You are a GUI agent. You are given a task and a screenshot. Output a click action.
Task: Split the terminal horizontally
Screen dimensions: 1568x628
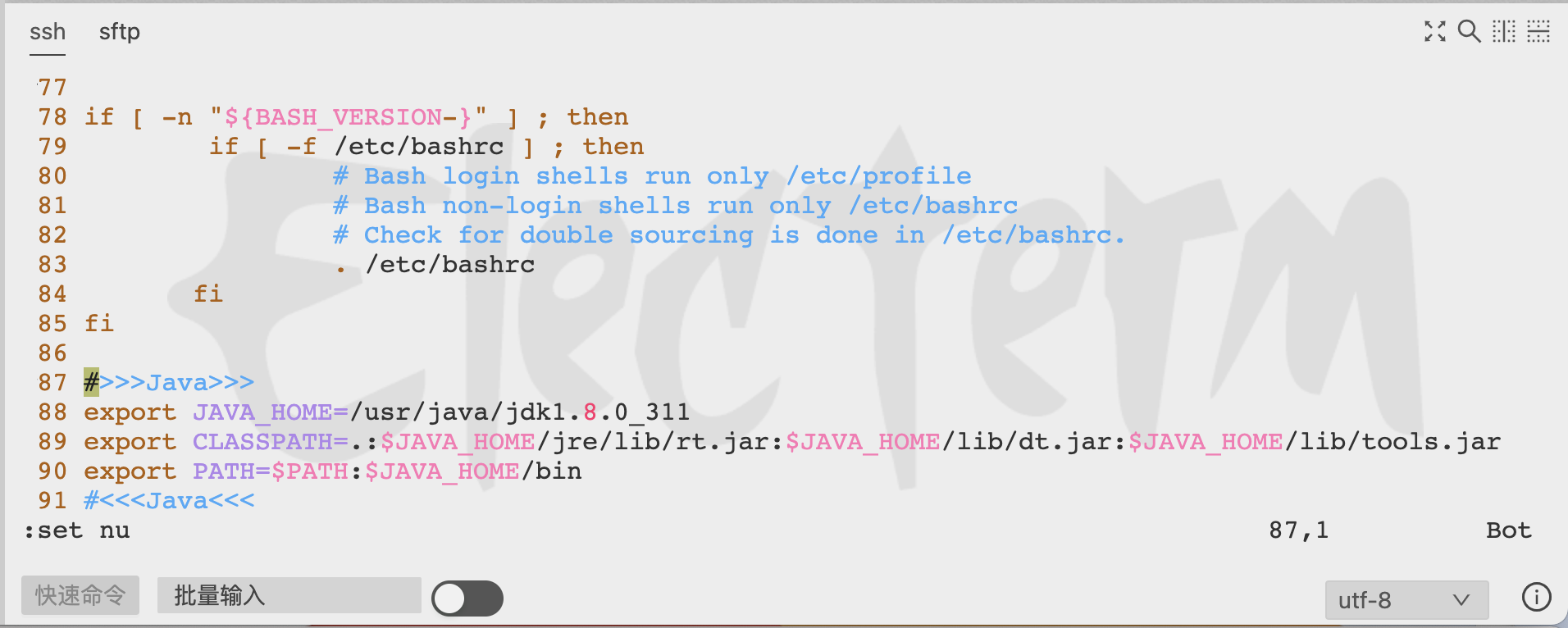(1538, 31)
